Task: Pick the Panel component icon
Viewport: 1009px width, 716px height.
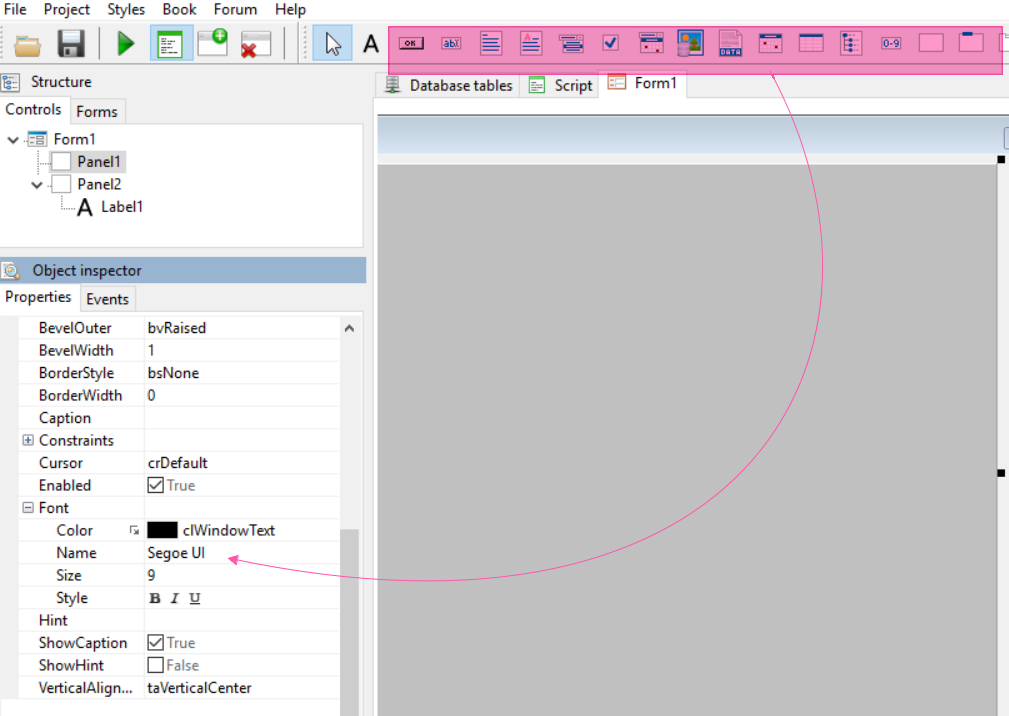Action: pyautogui.click(x=930, y=43)
